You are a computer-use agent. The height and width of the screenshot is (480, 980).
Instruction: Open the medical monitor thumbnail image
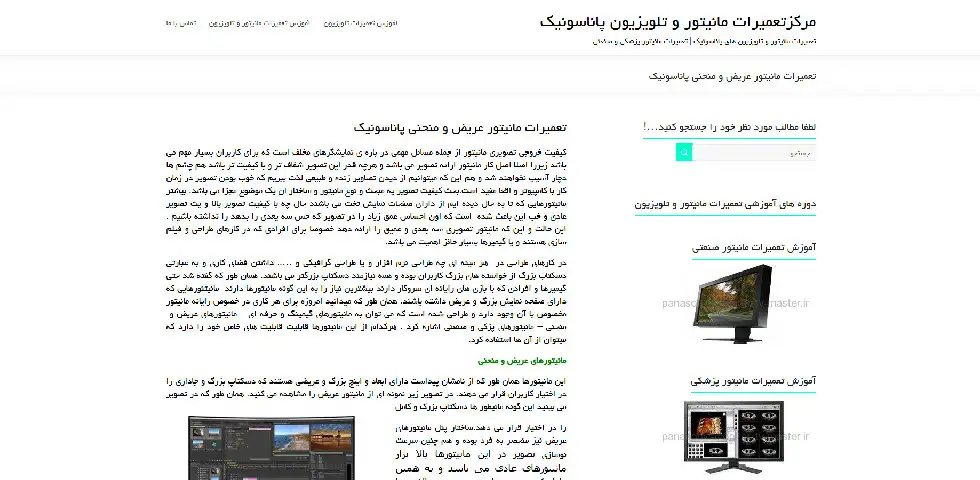[734, 437]
